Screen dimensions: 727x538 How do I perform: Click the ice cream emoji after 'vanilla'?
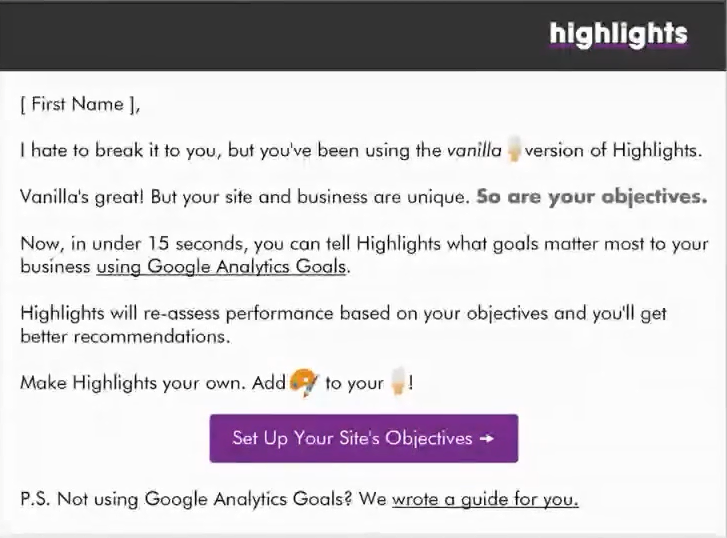click(x=513, y=149)
